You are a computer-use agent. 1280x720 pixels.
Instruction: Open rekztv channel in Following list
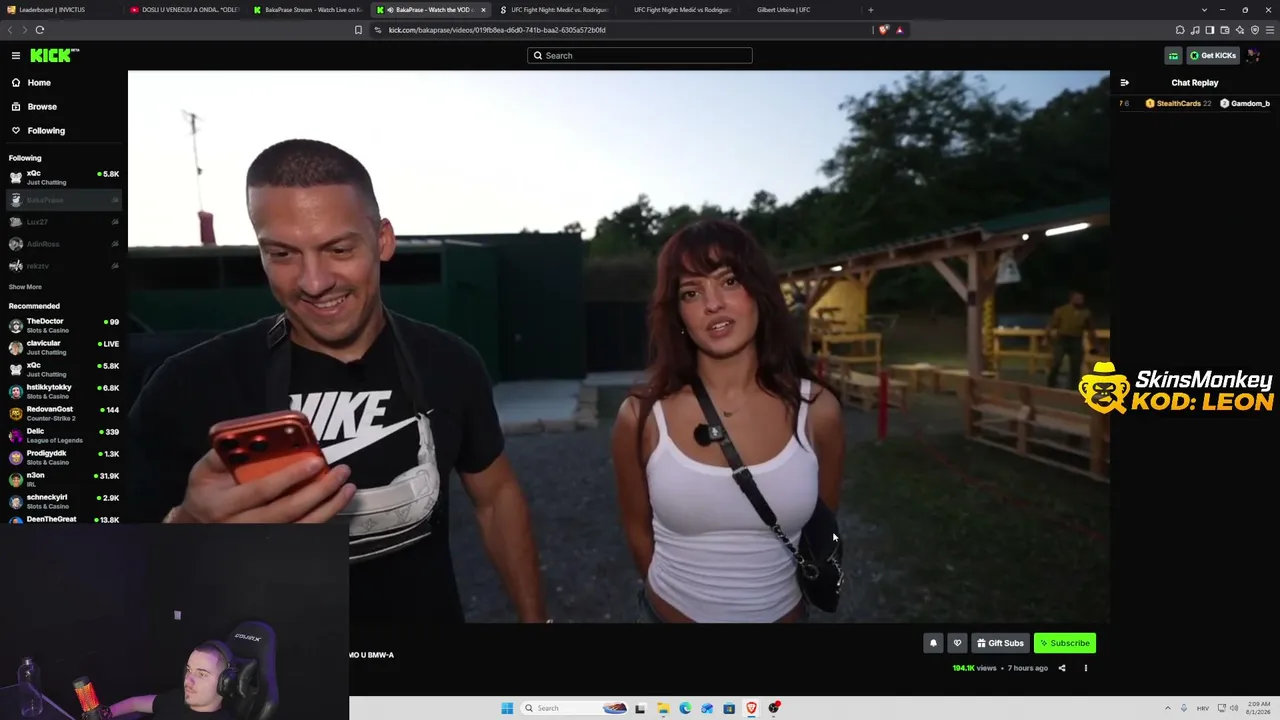click(62, 266)
